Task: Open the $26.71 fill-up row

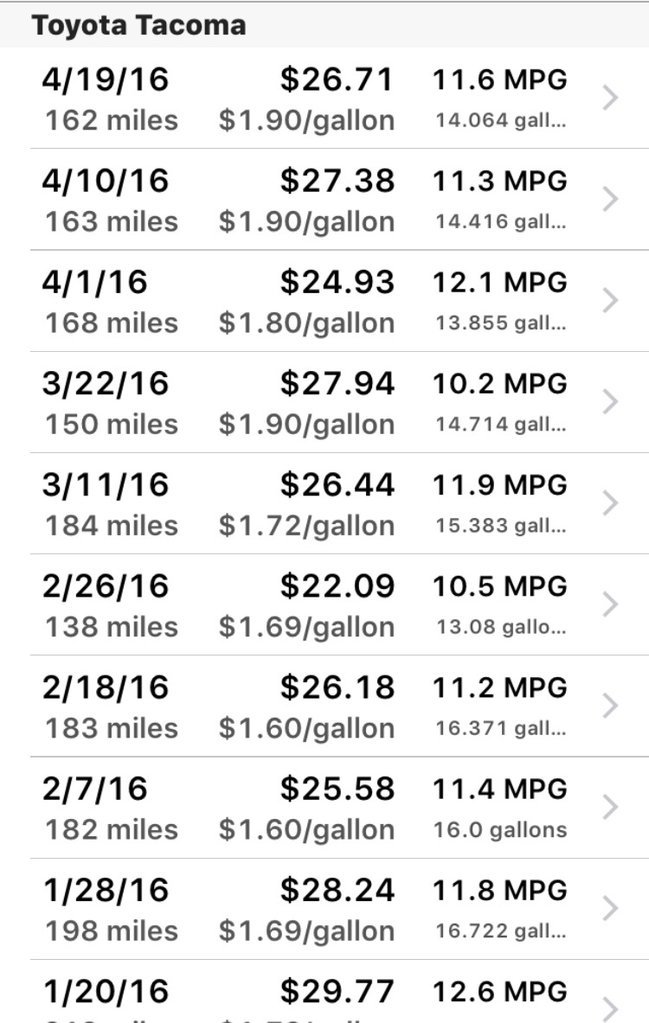Action: [324, 98]
